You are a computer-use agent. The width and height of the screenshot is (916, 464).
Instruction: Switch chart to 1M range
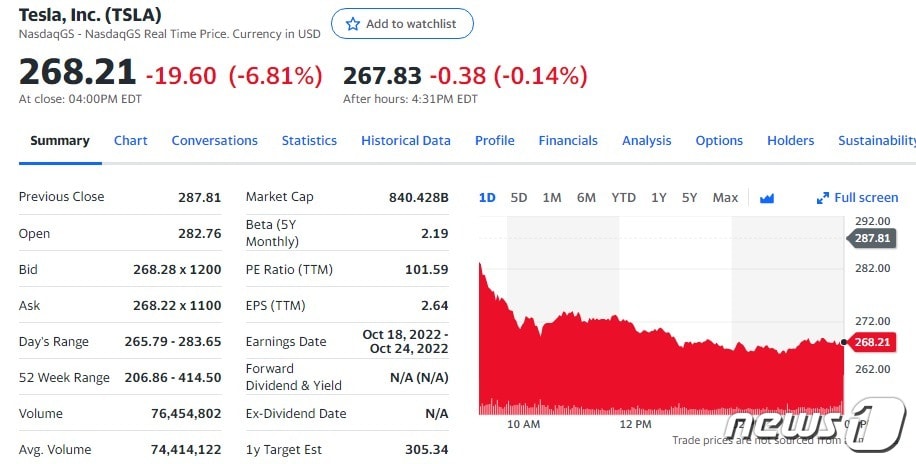(552, 198)
